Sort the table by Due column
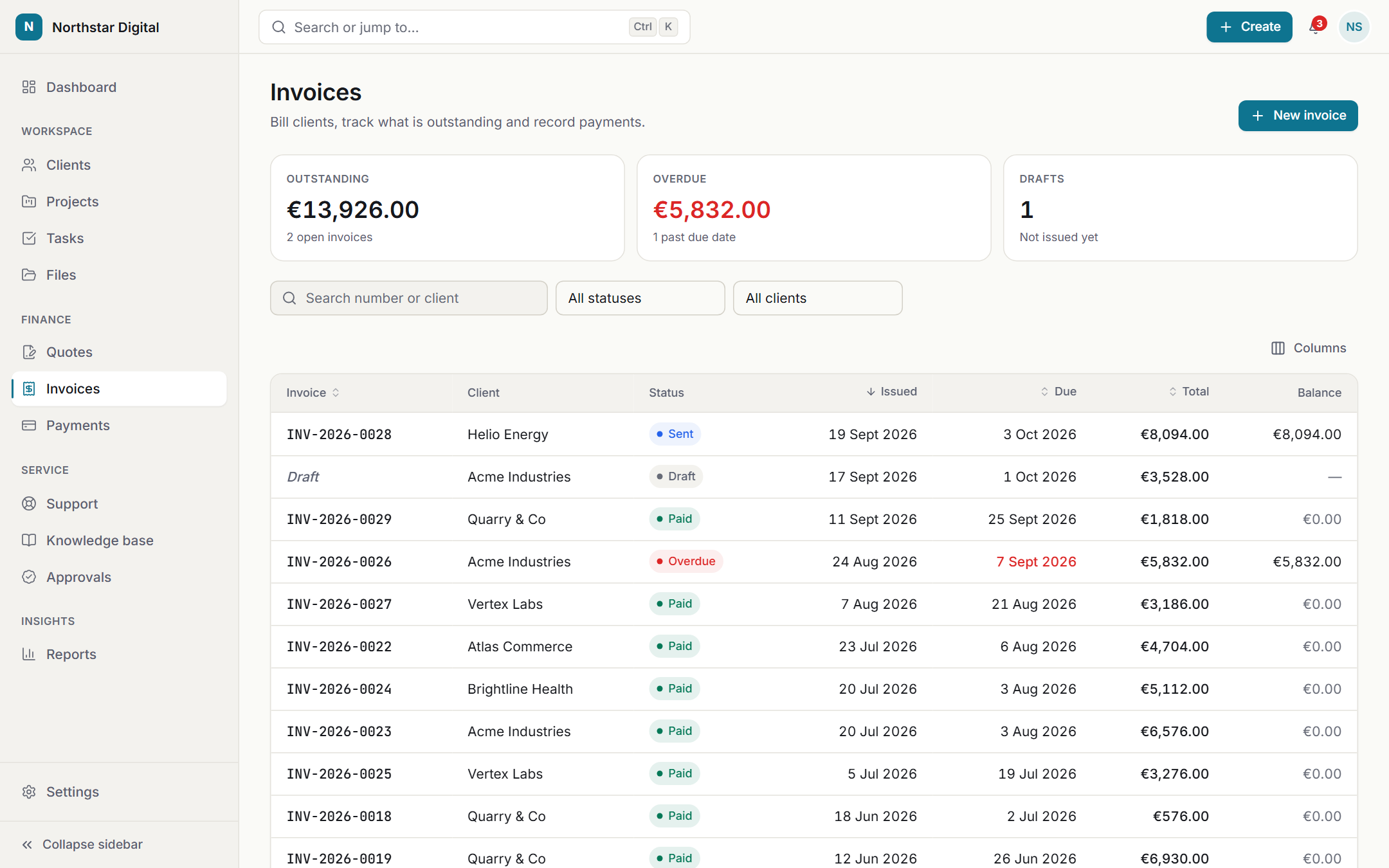1389x868 pixels. (1058, 392)
